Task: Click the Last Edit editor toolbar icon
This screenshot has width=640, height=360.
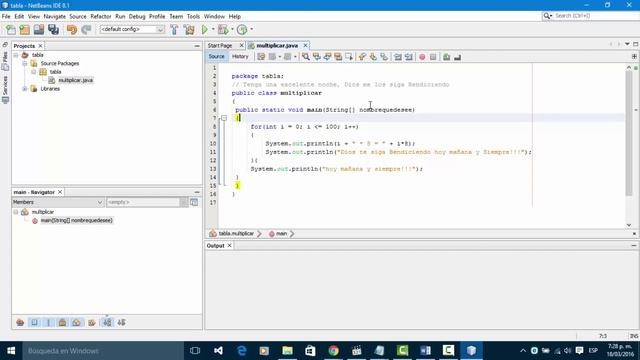Action: pos(261,57)
